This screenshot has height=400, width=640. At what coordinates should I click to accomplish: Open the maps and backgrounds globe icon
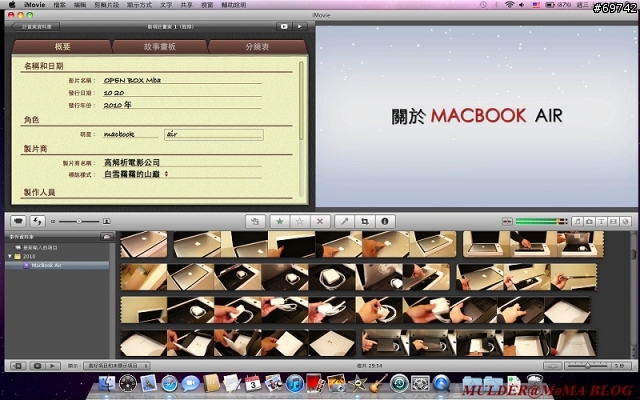click(x=625, y=221)
